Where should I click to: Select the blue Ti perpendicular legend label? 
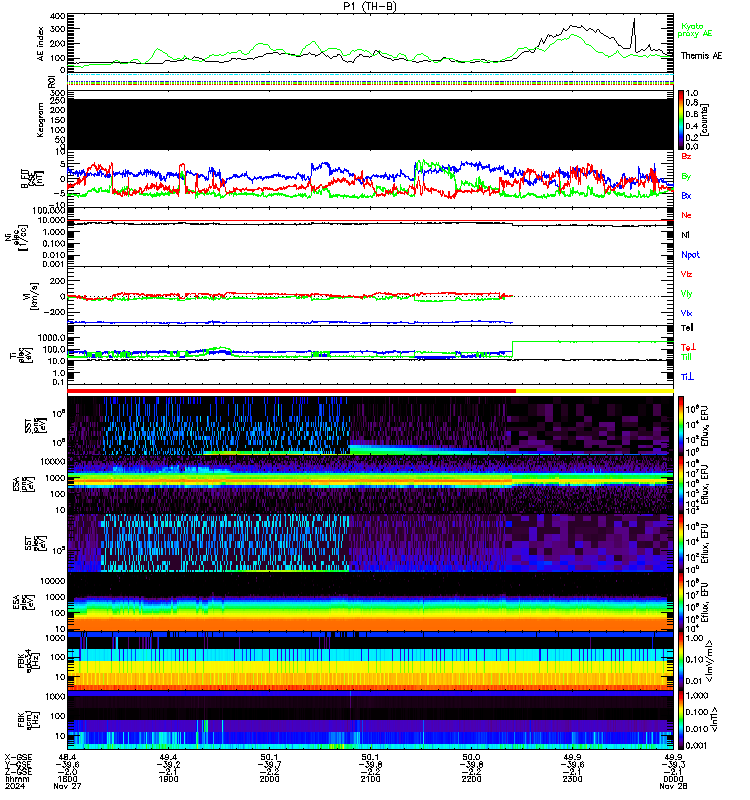click(x=687, y=377)
